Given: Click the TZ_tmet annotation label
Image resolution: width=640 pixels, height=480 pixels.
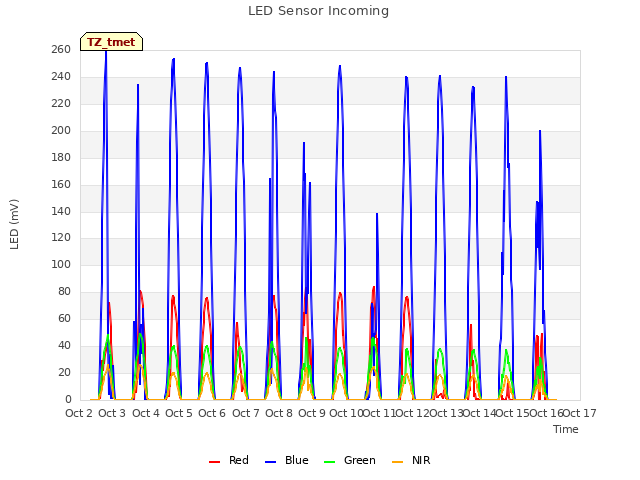Looking at the screenshot, I should tap(111, 42).
